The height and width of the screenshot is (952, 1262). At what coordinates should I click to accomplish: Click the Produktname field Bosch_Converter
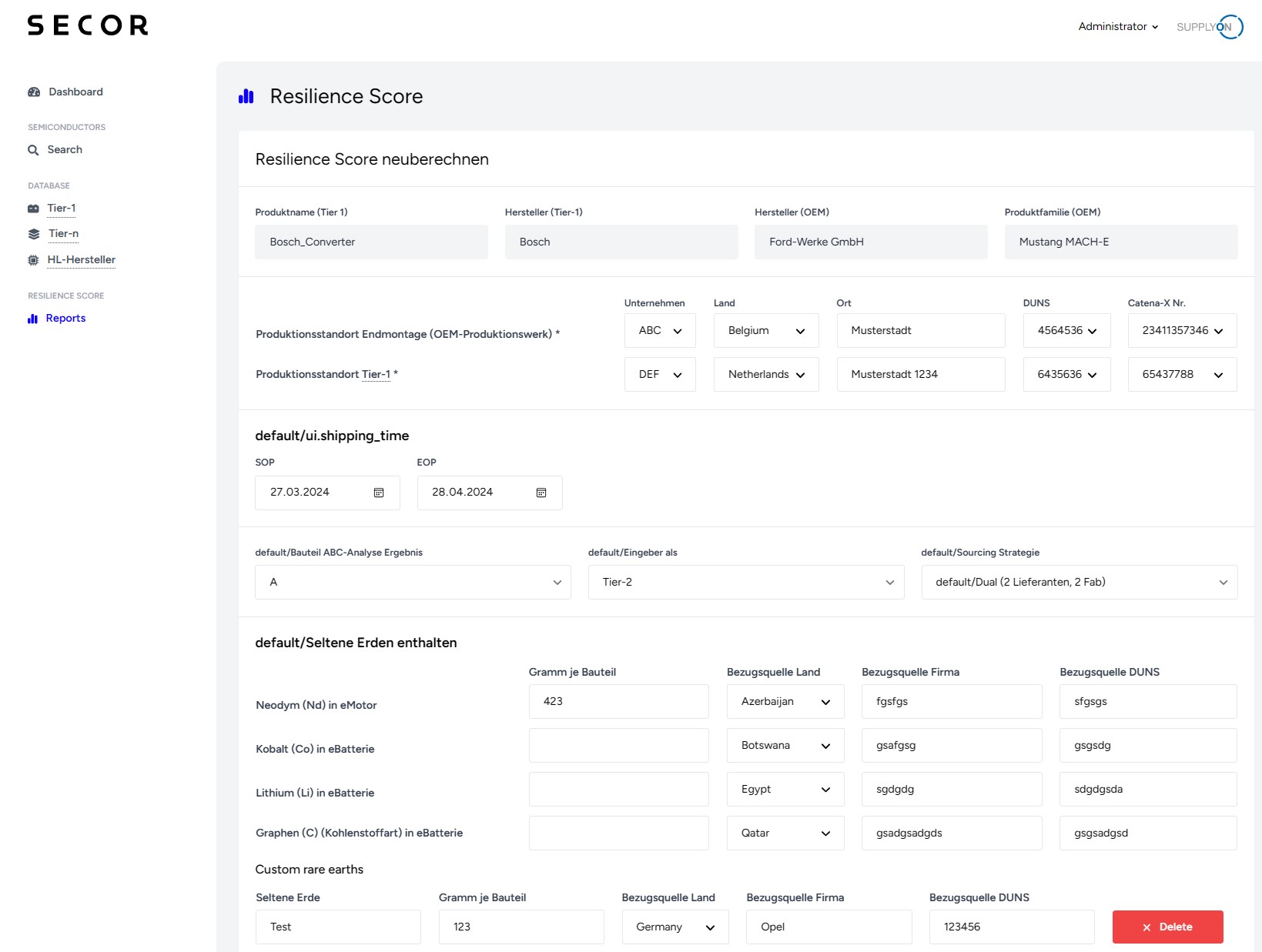pos(371,242)
